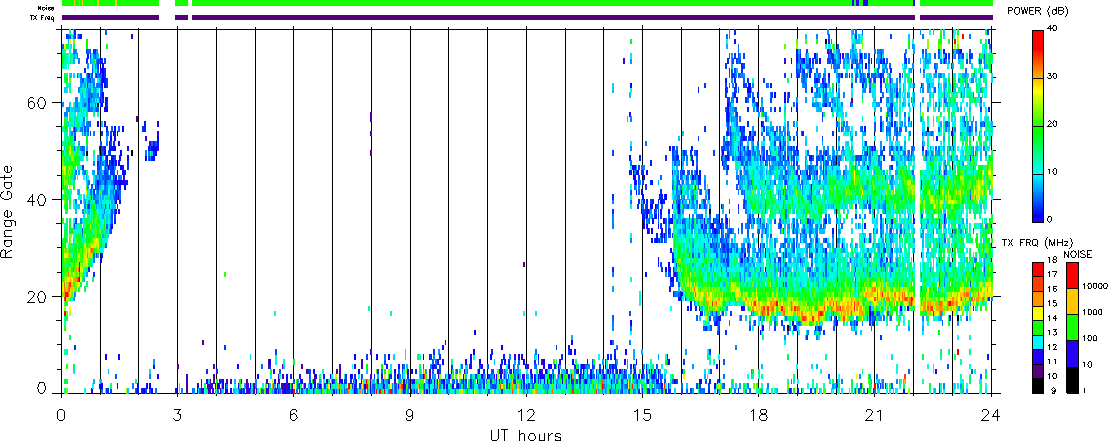
Task: Click the "NOISE" legend title on right
Action: pos(1078,254)
